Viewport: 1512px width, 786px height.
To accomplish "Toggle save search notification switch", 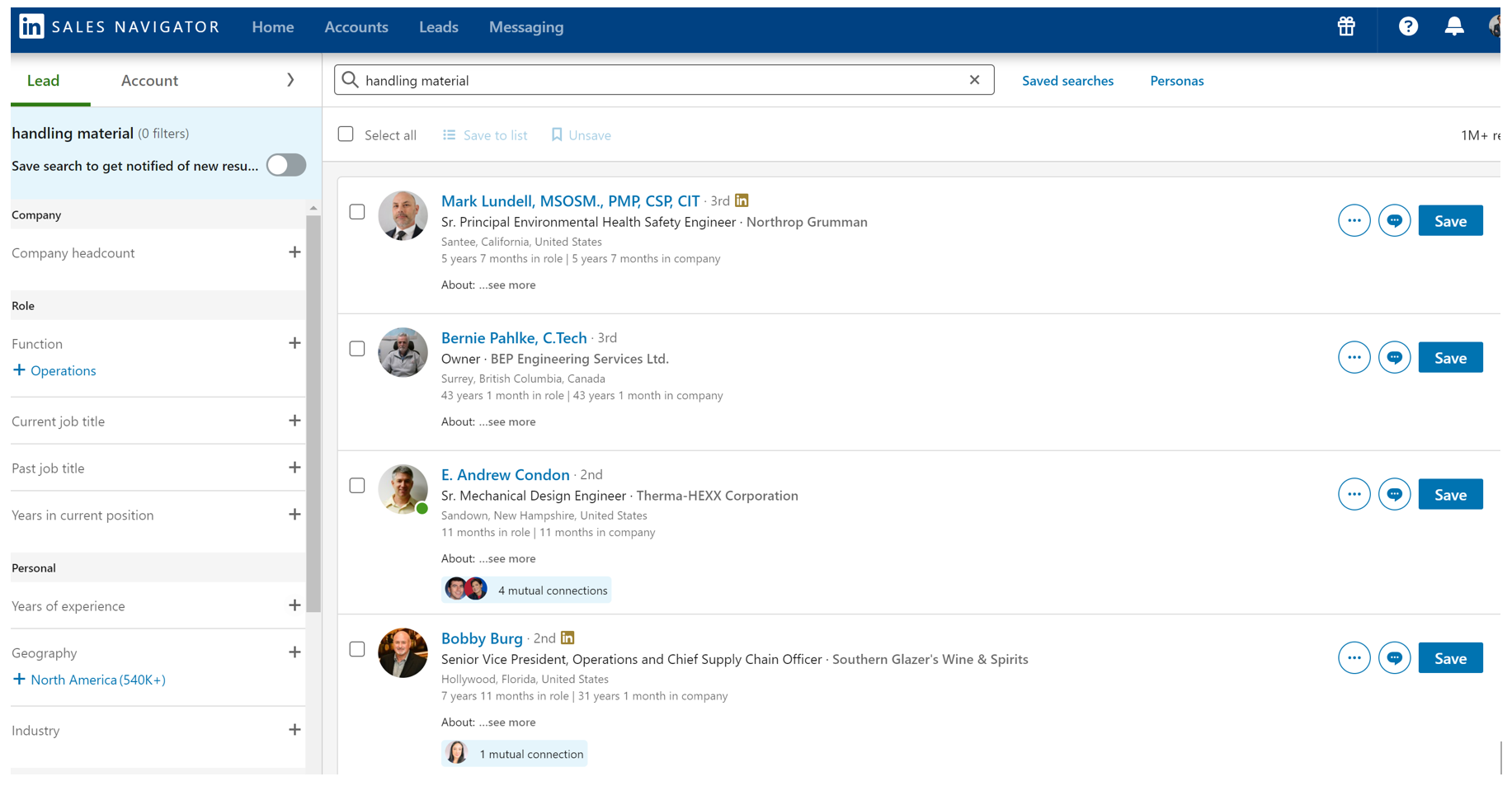I will click(x=286, y=165).
